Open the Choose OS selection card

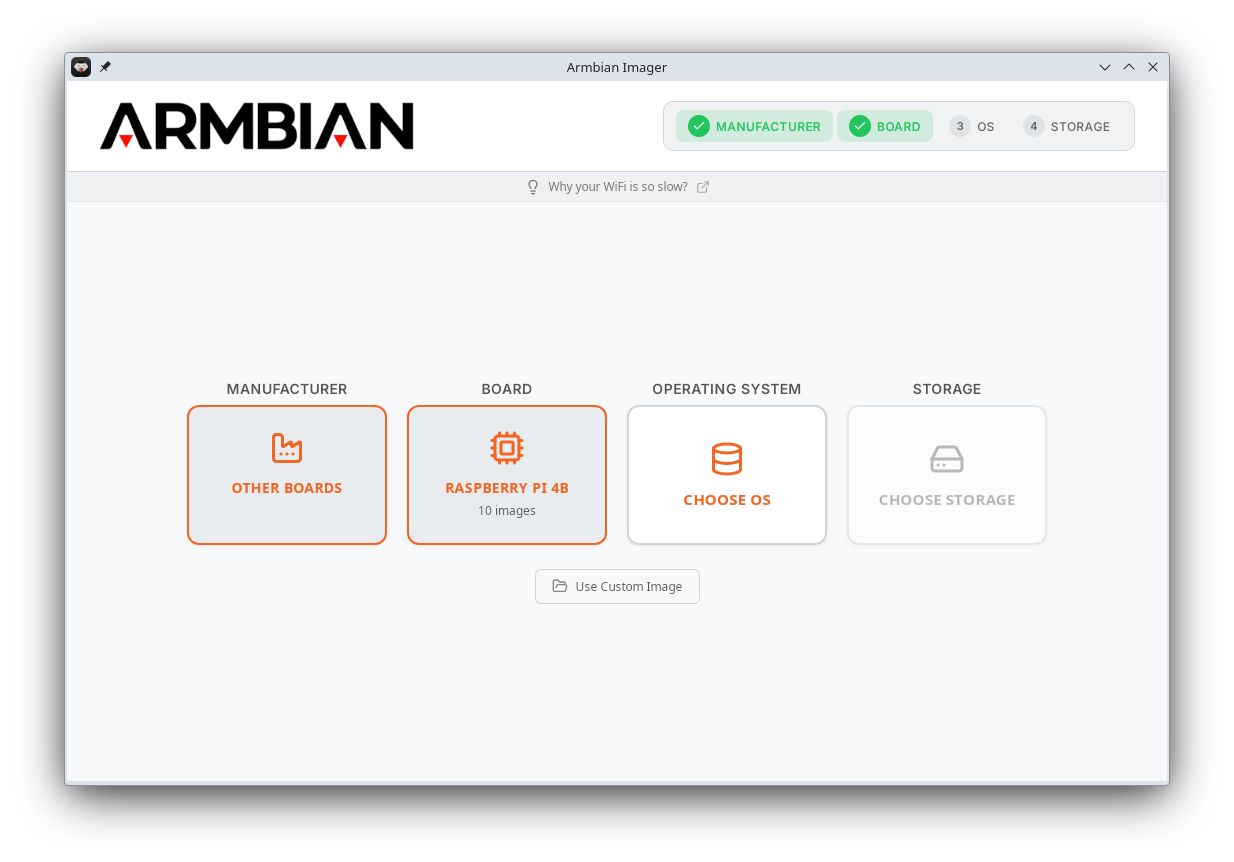727,474
